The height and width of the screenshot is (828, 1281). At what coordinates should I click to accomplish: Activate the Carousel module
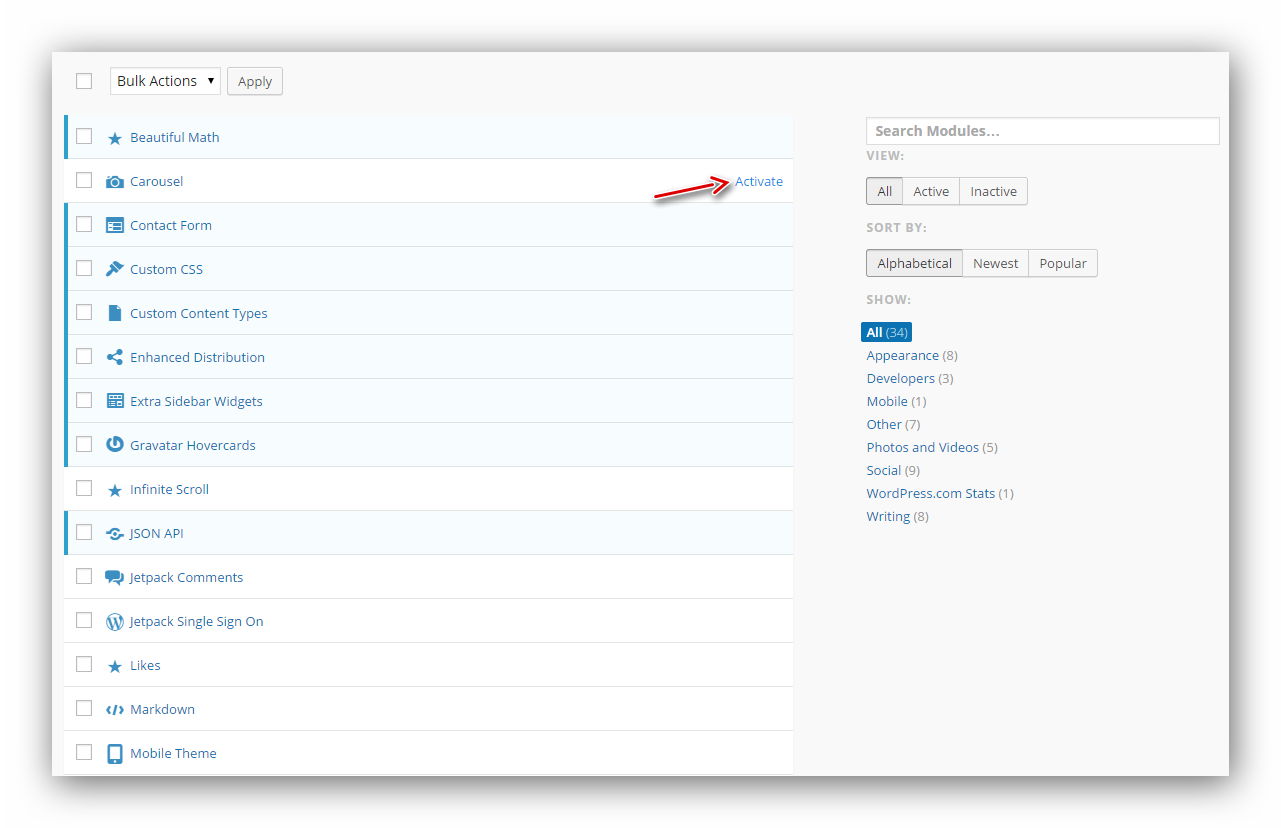coord(759,181)
